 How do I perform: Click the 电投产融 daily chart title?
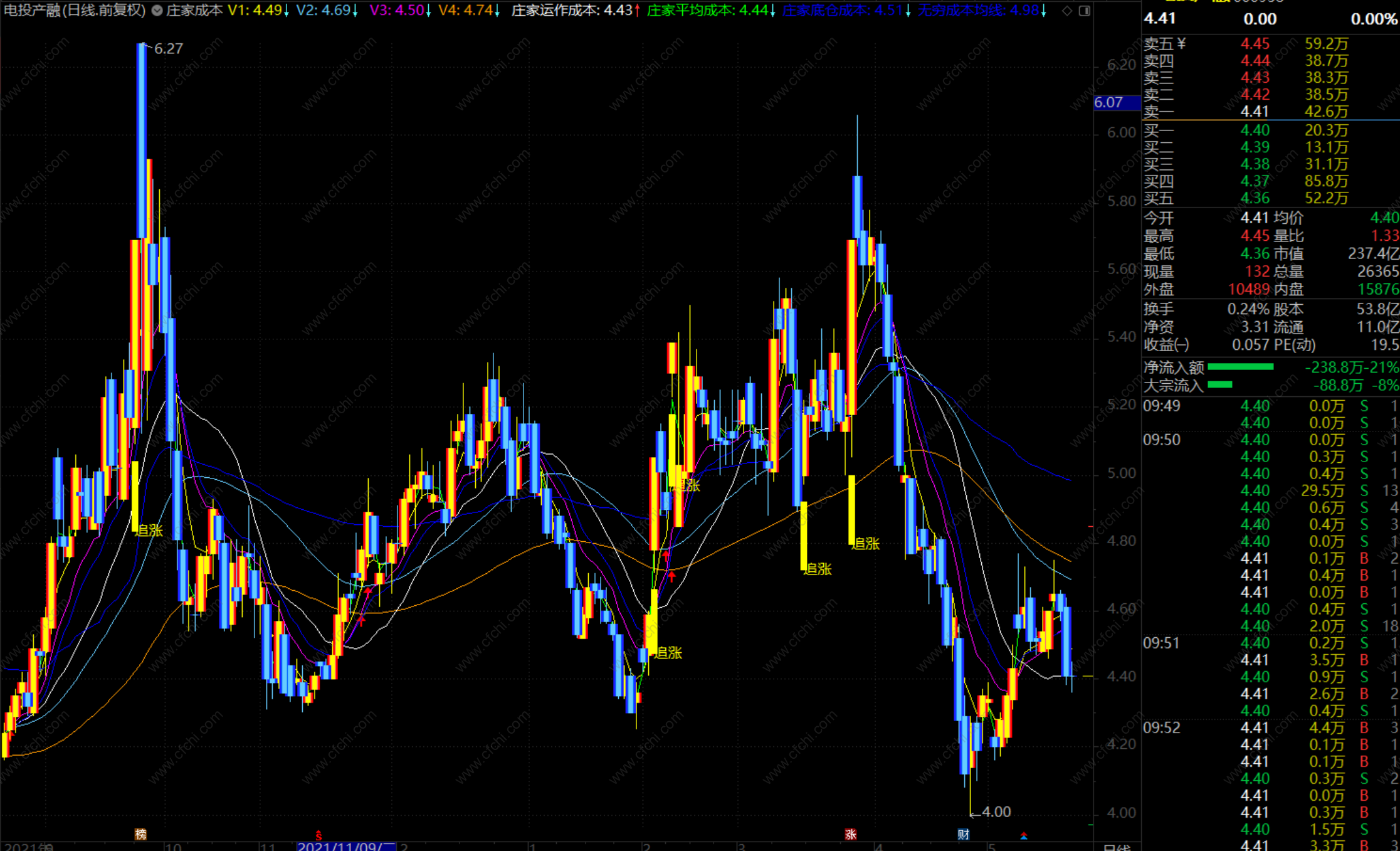(x=75, y=11)
